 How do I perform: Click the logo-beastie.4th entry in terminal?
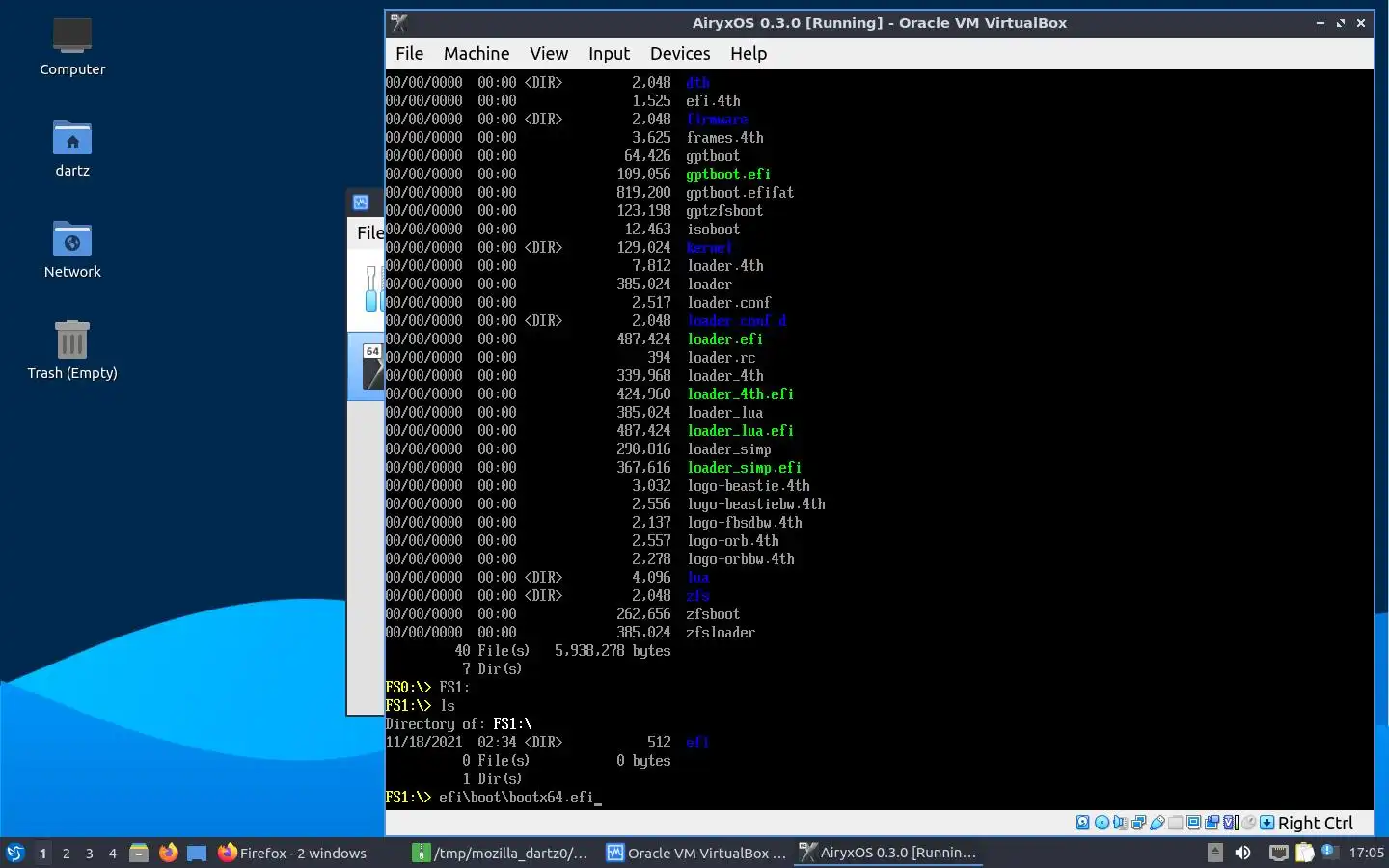click(x=749, y=486)
